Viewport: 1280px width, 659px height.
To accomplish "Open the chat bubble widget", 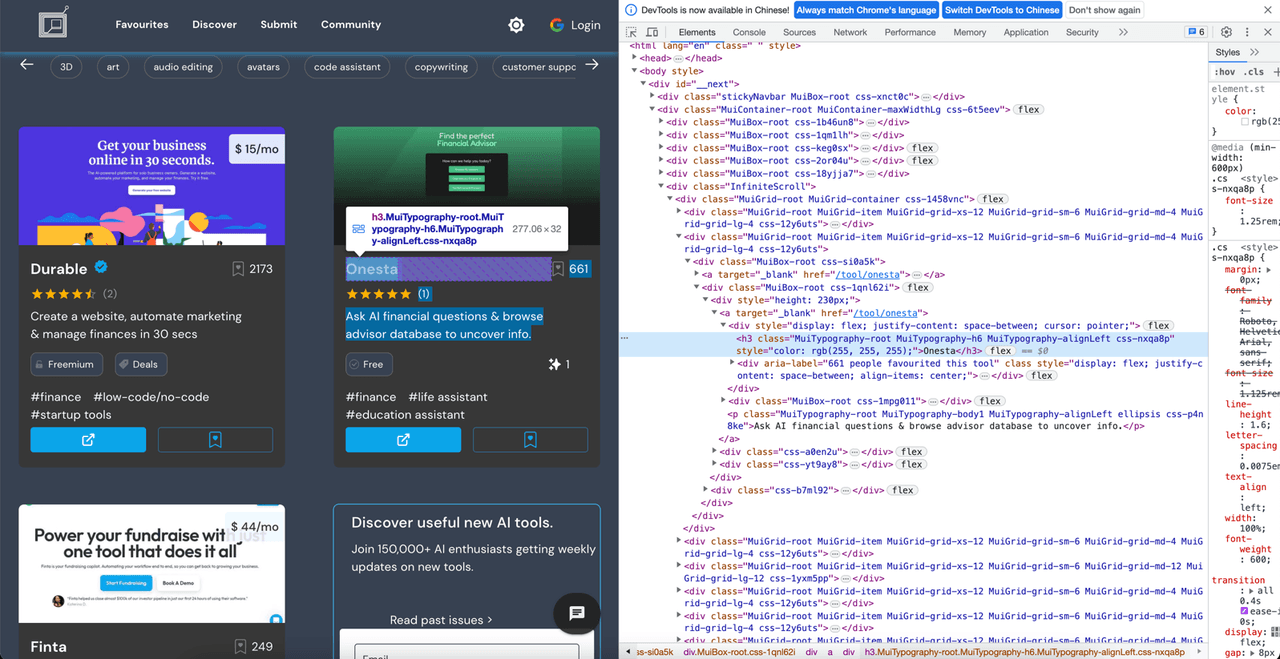I will click(576, 614).
